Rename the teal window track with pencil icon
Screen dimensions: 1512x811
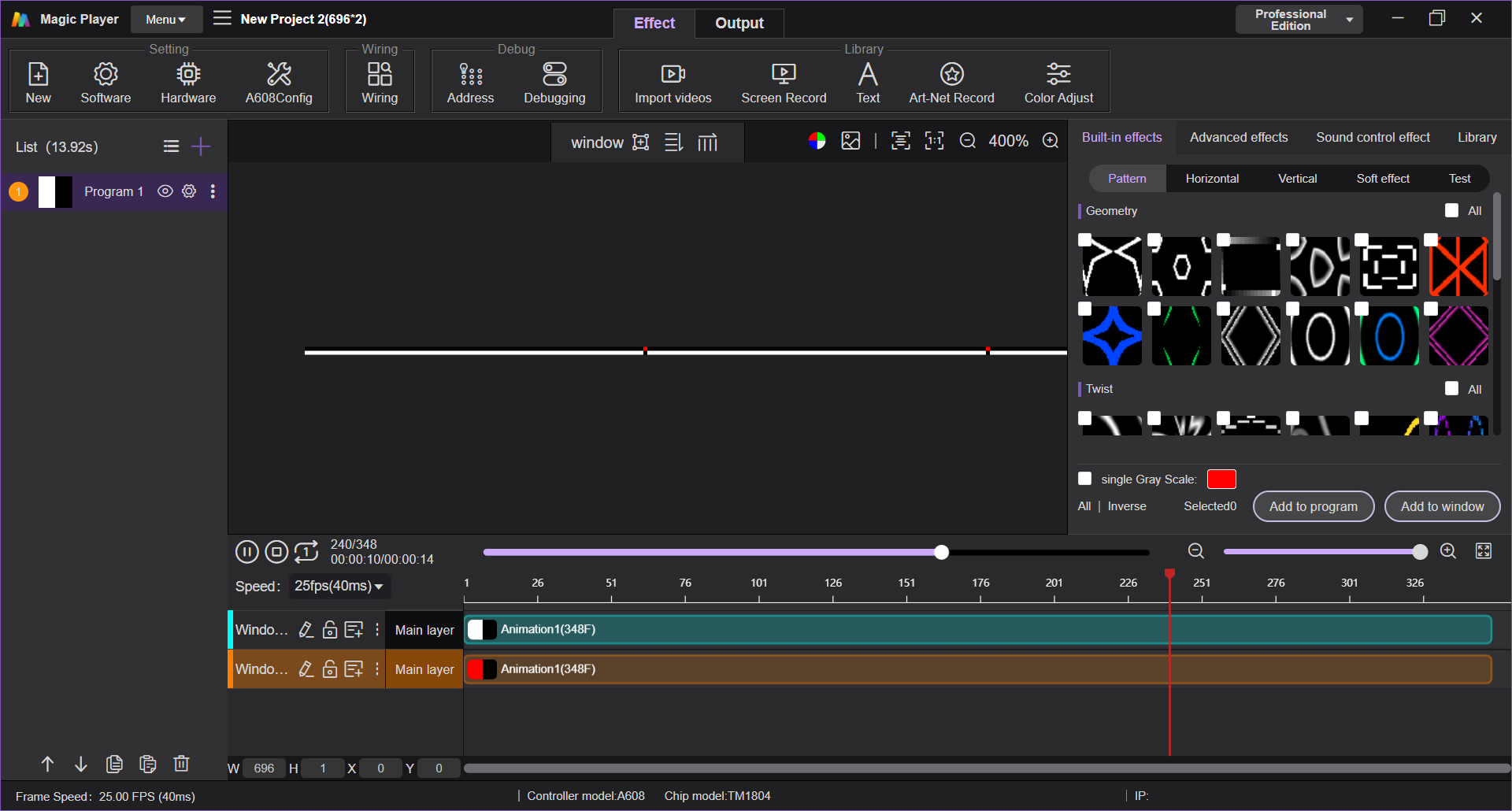click(x=306, y=629)
